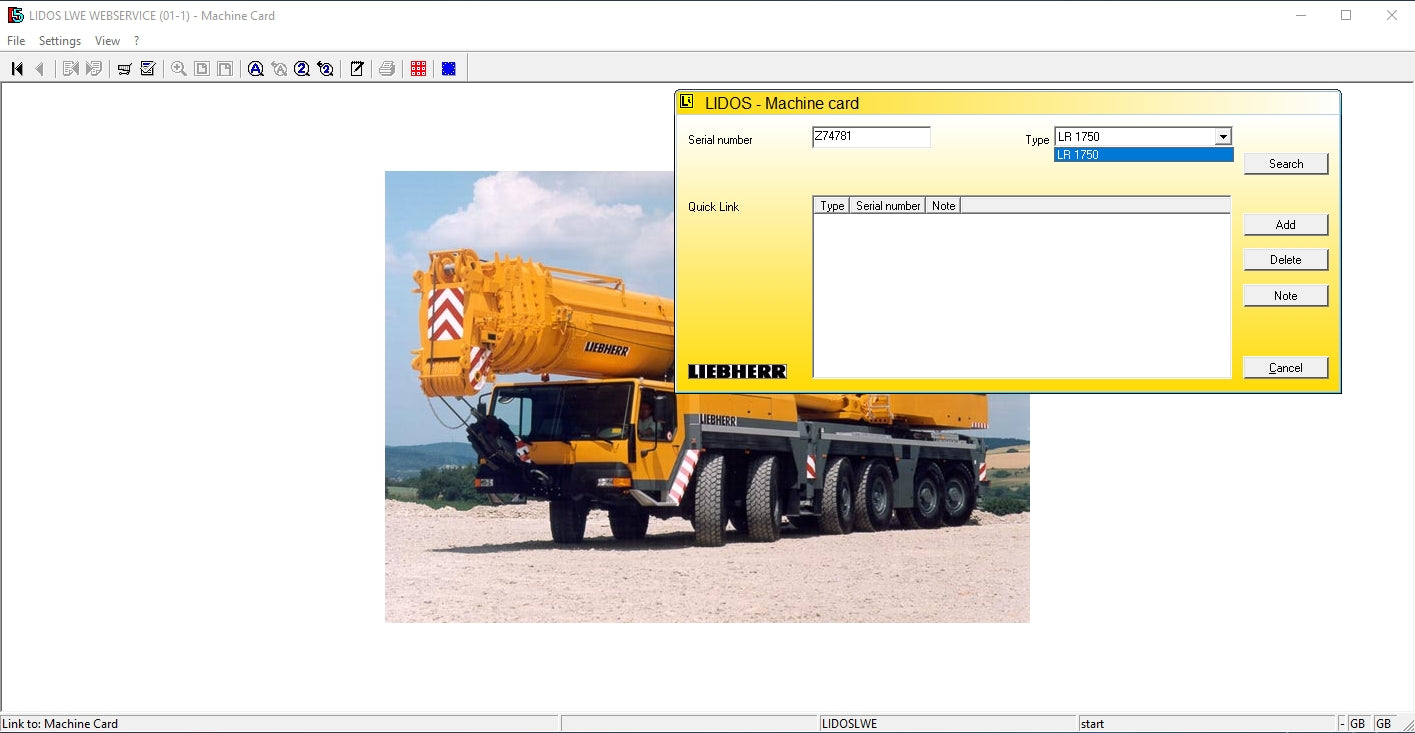Open the File menu
Image resolution: width=1415 pixels, height=733 pixels.
(16, 41)
